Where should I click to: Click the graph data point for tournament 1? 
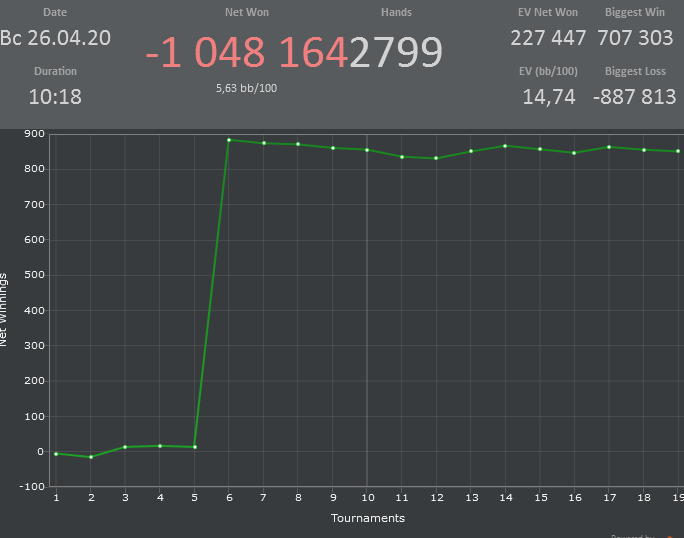(x=56, y=454)
